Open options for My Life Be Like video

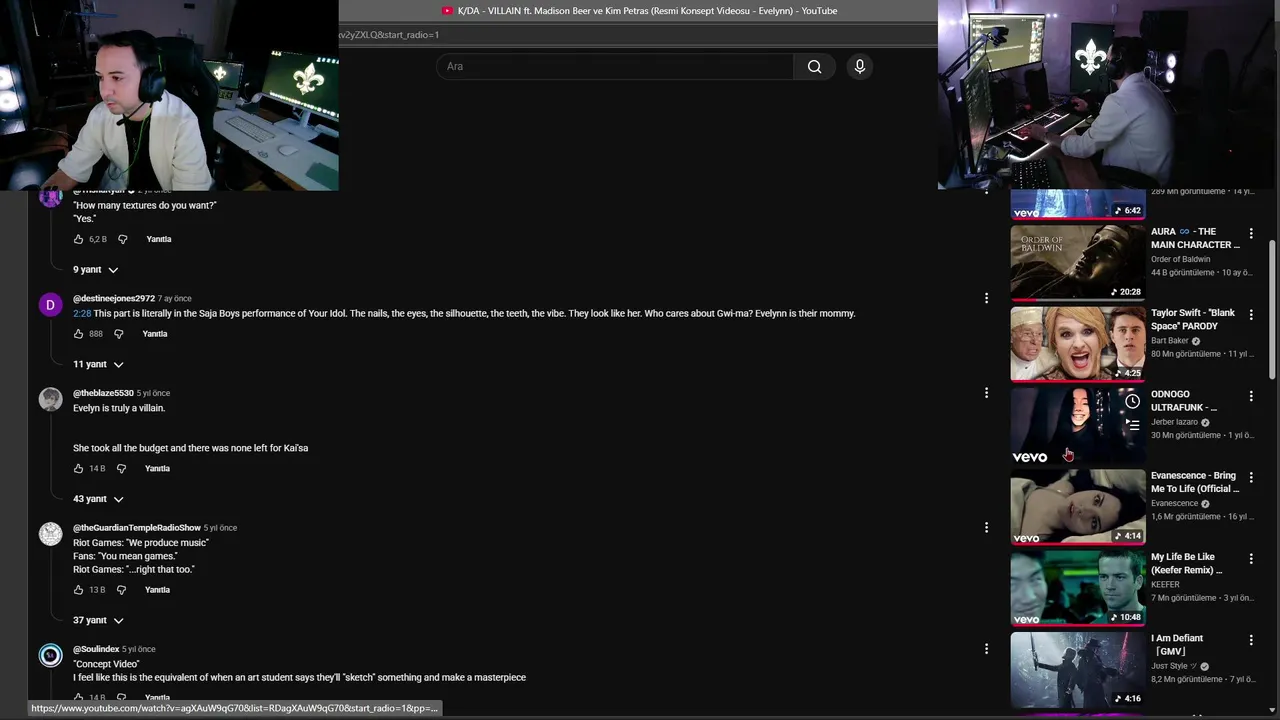click(1250, 558)
